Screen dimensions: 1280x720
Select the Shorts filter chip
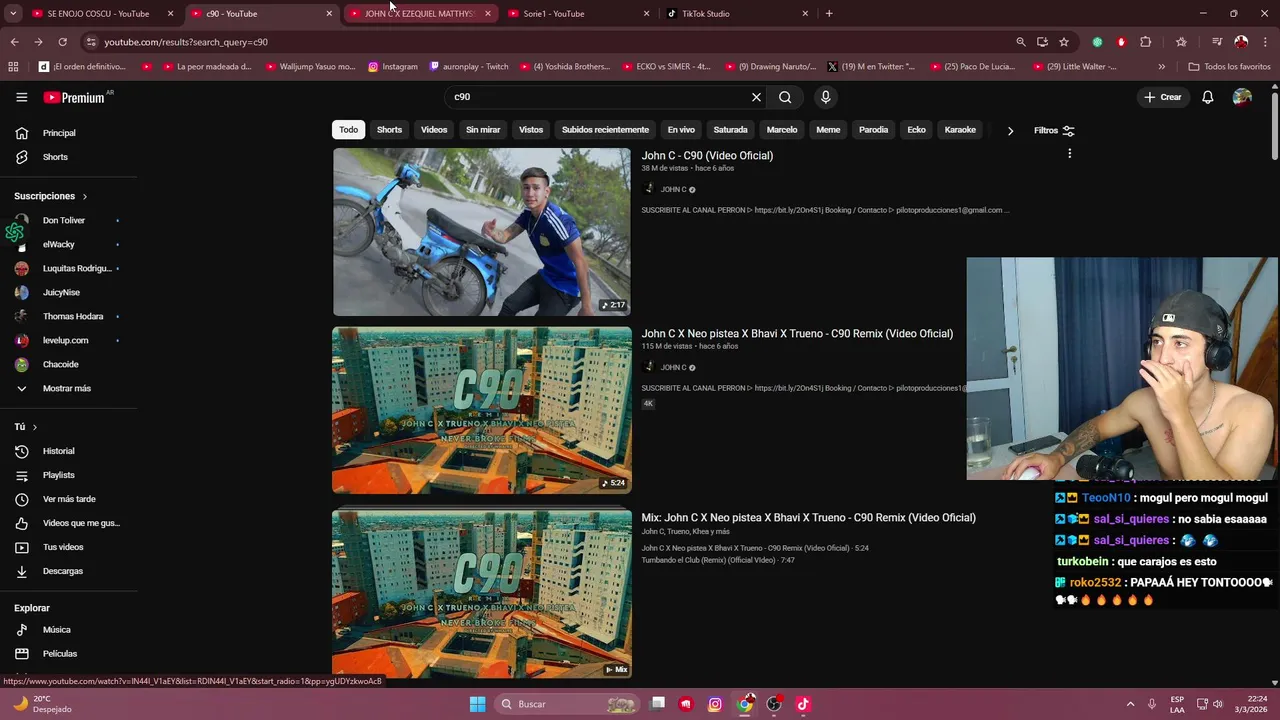[x=389, y=130]
